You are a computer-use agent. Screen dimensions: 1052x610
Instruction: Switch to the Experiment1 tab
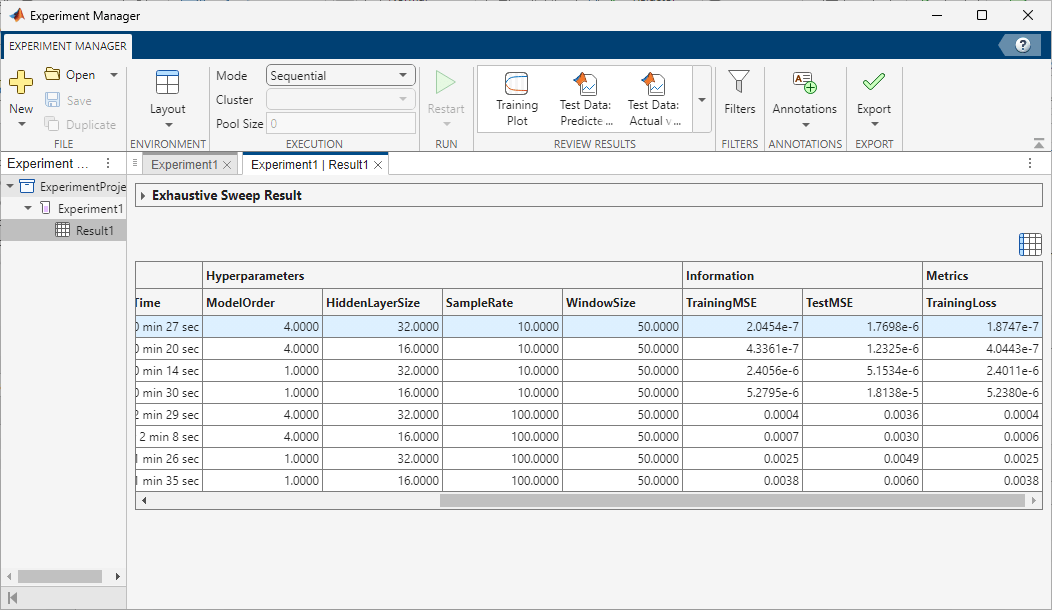pos(186,162)
